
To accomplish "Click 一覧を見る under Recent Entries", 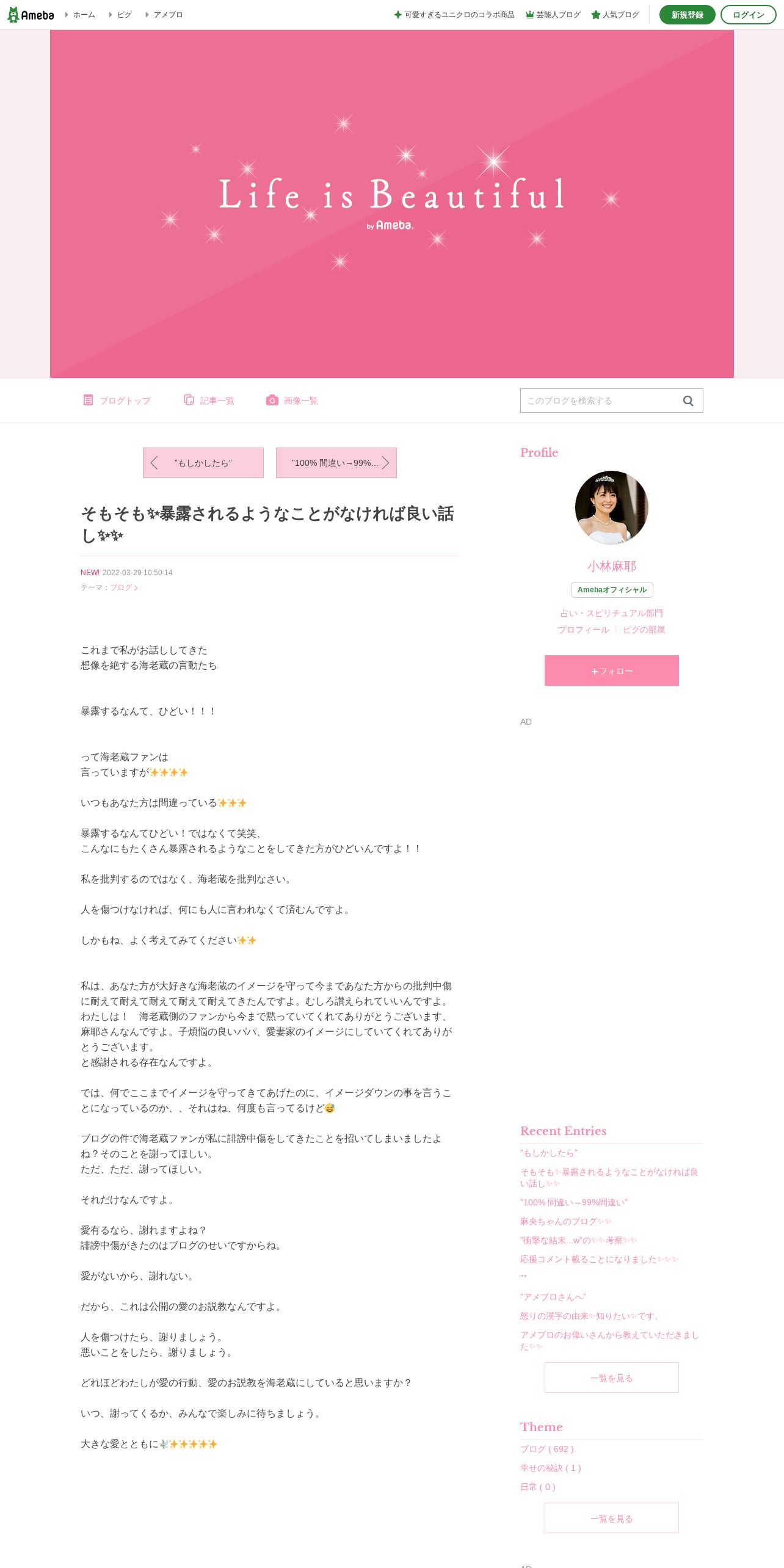I will [612, 1377].
